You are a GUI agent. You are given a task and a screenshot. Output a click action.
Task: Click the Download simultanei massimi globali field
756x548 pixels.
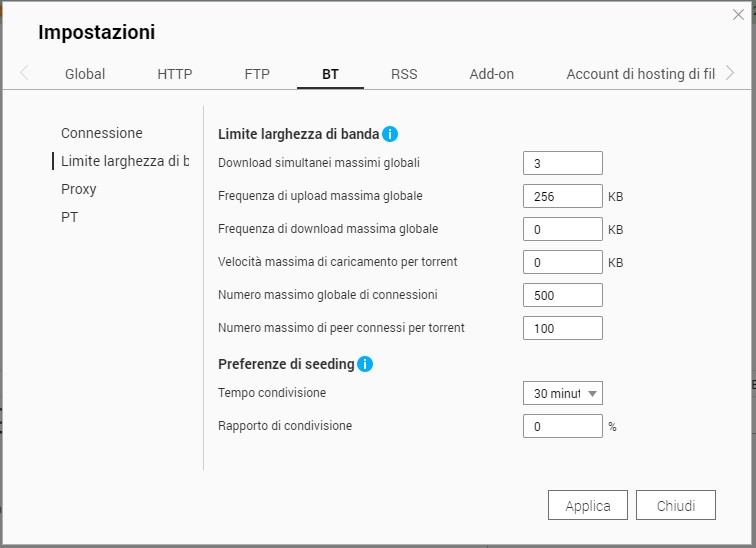click(562, 163)
